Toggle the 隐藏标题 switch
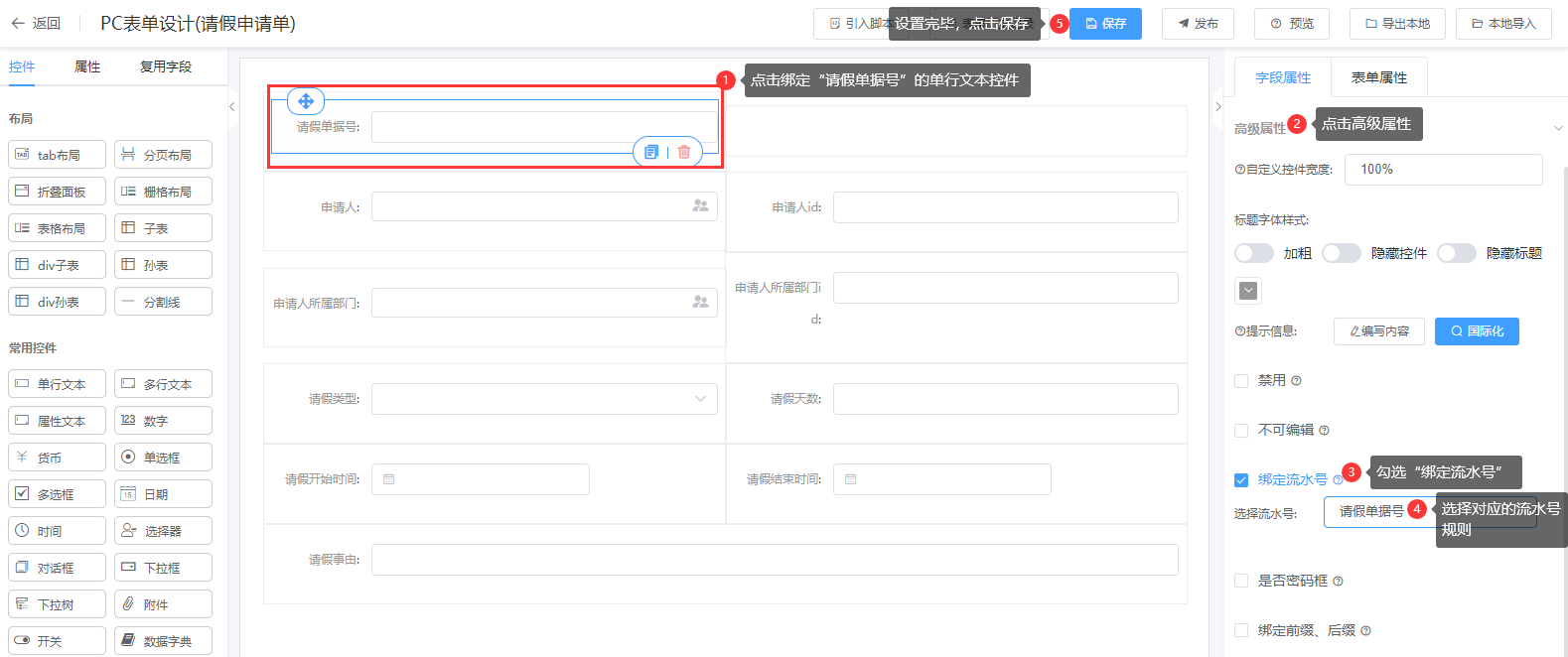Screen dimensions: 1568x657 point(1457,253)
